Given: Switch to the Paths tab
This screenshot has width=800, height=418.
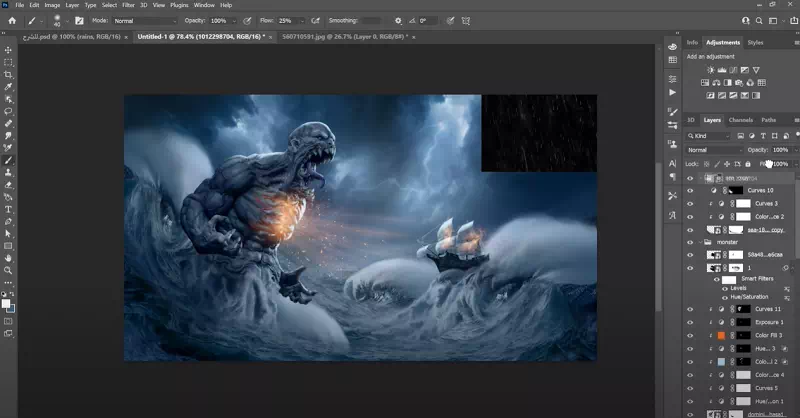Looking at the screenshot, I should click(768, 120).
